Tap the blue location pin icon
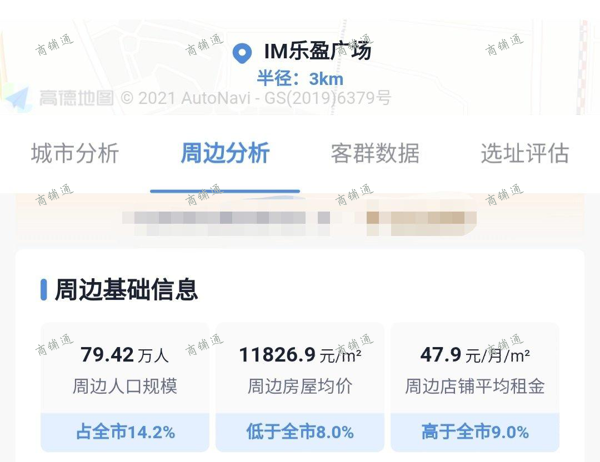Viewport: 600px width, 462px height. [x=242, y=54]
